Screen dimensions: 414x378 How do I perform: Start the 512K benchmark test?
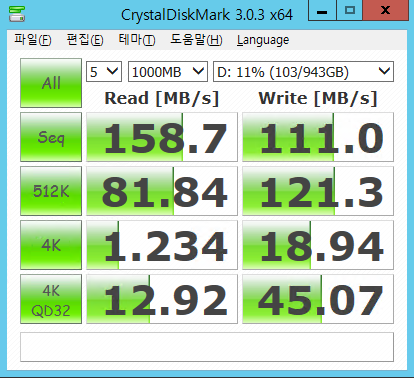tap(51, 191)
